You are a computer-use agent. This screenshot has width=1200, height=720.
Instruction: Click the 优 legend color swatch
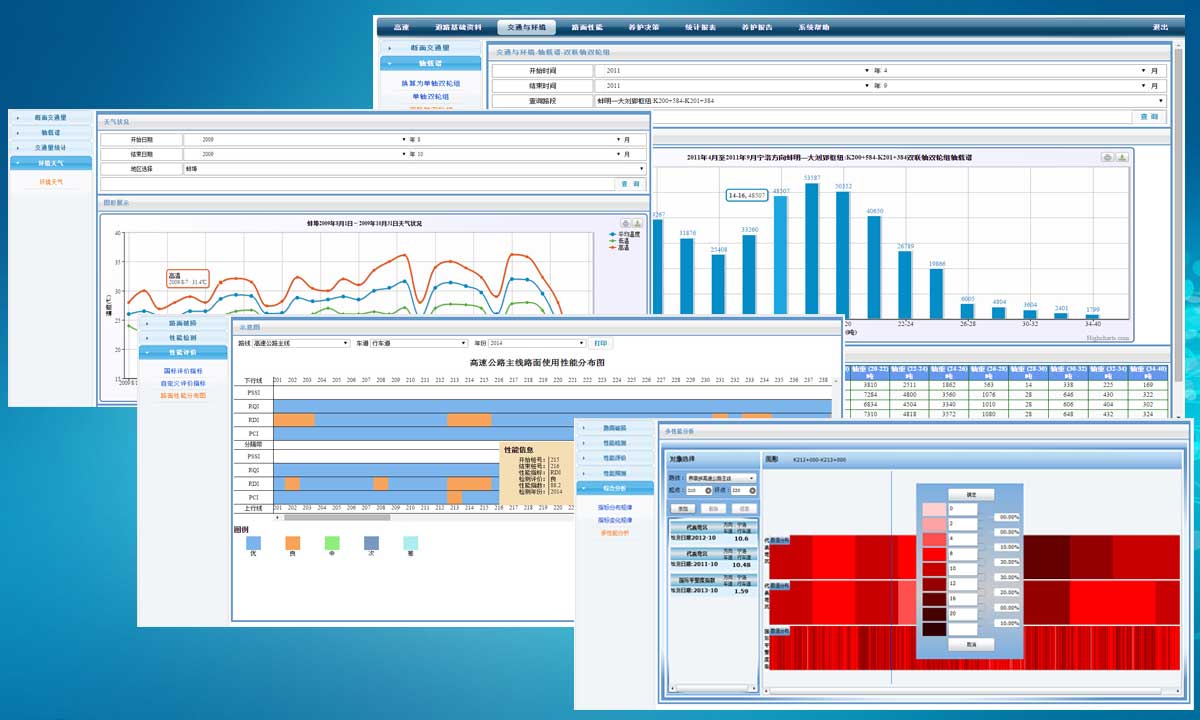point(252,543)
